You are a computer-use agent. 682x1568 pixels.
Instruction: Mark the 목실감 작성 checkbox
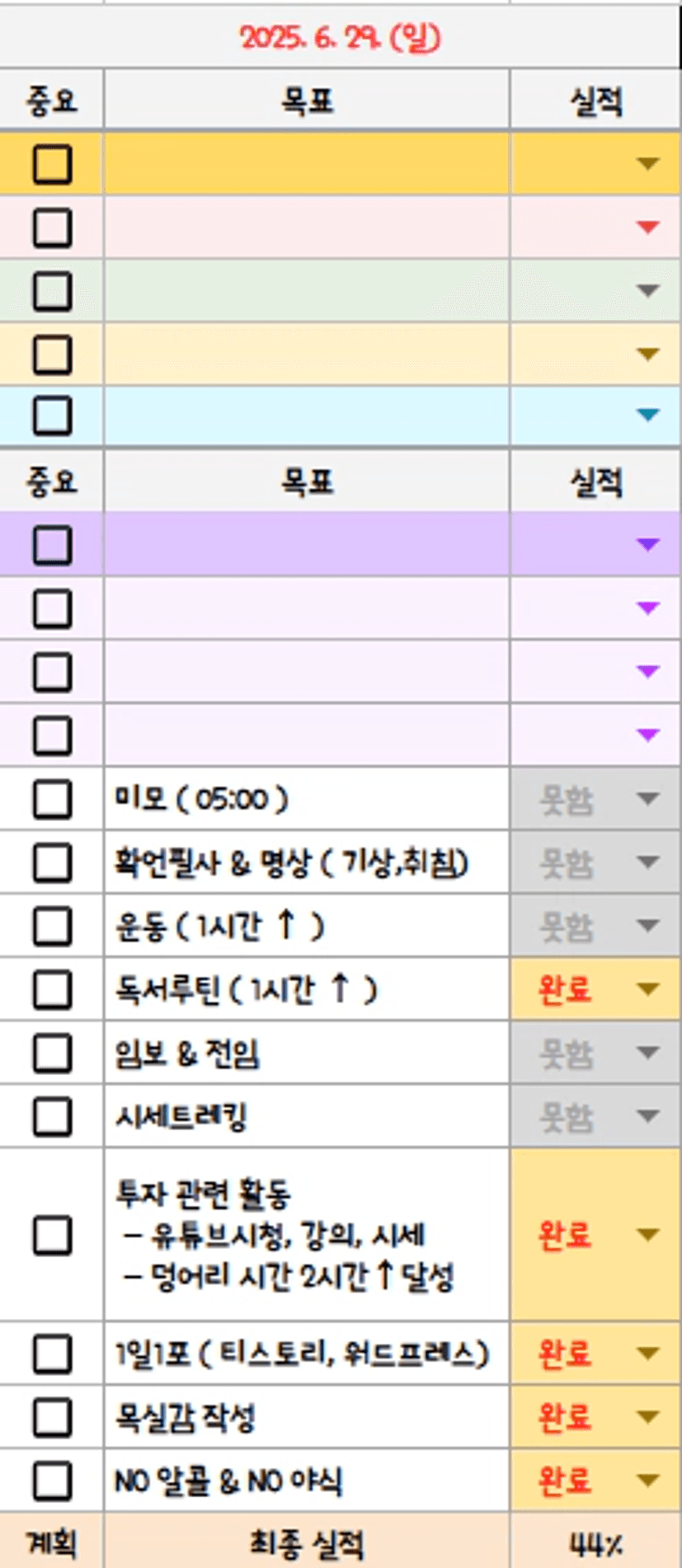pos(52,1417)
